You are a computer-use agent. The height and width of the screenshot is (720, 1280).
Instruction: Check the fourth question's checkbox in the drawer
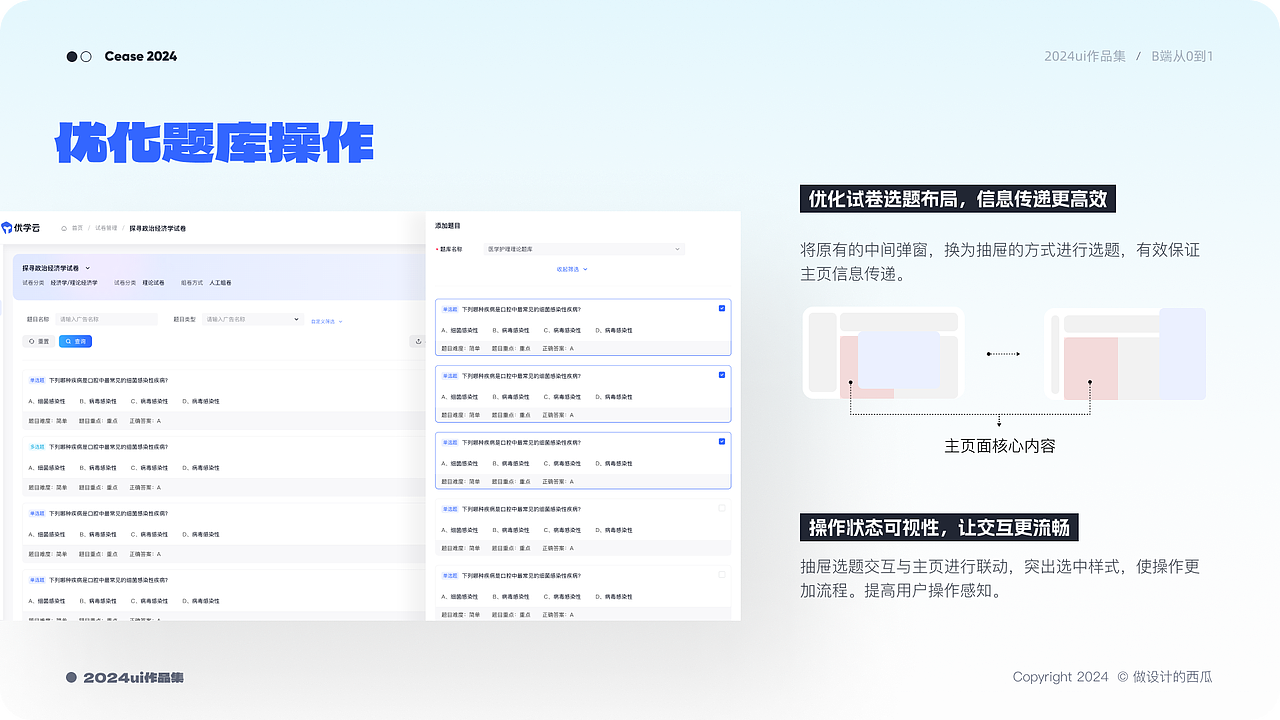point(721,507)
